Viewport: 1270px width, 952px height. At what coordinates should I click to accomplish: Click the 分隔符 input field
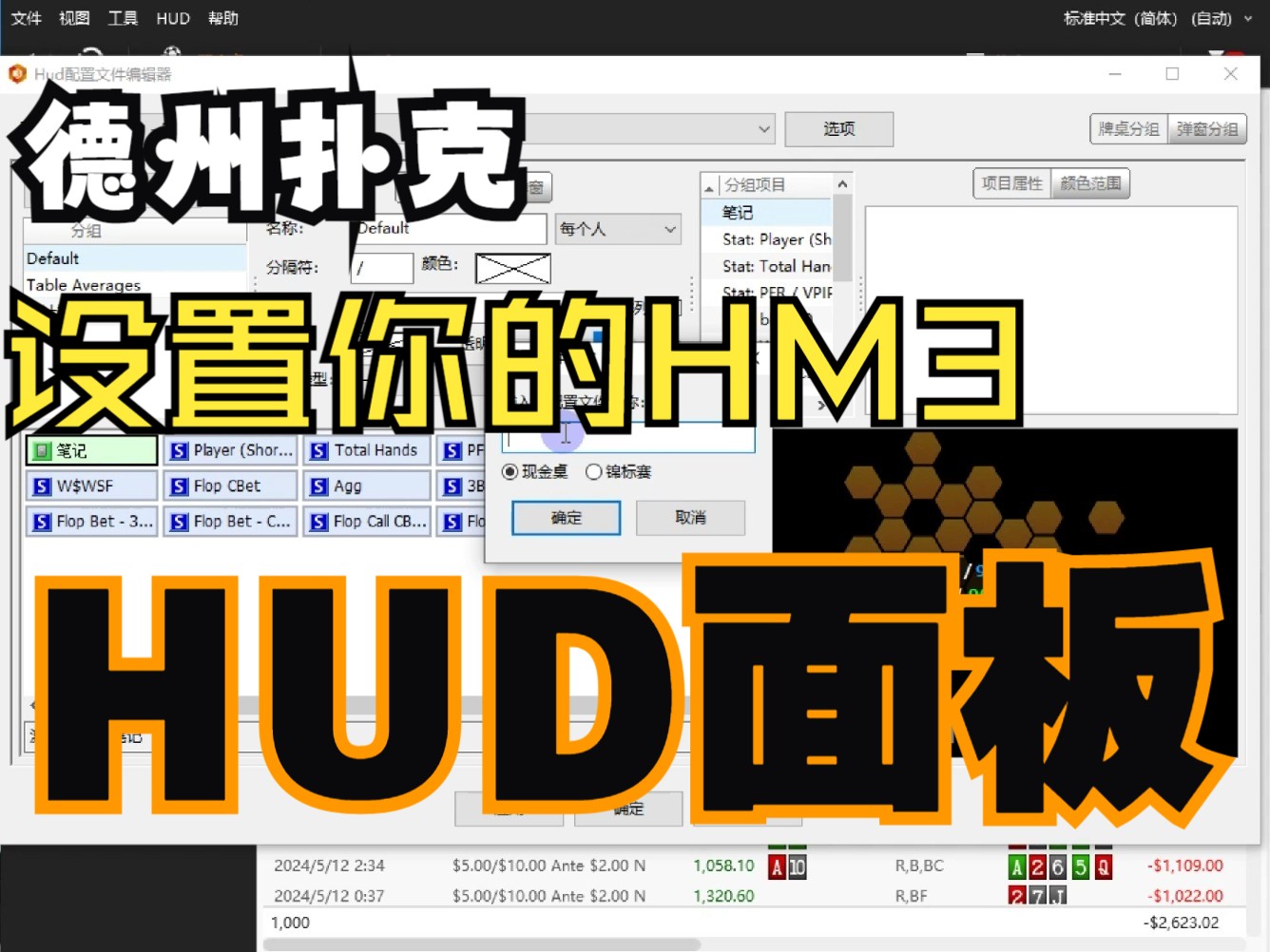382,268
